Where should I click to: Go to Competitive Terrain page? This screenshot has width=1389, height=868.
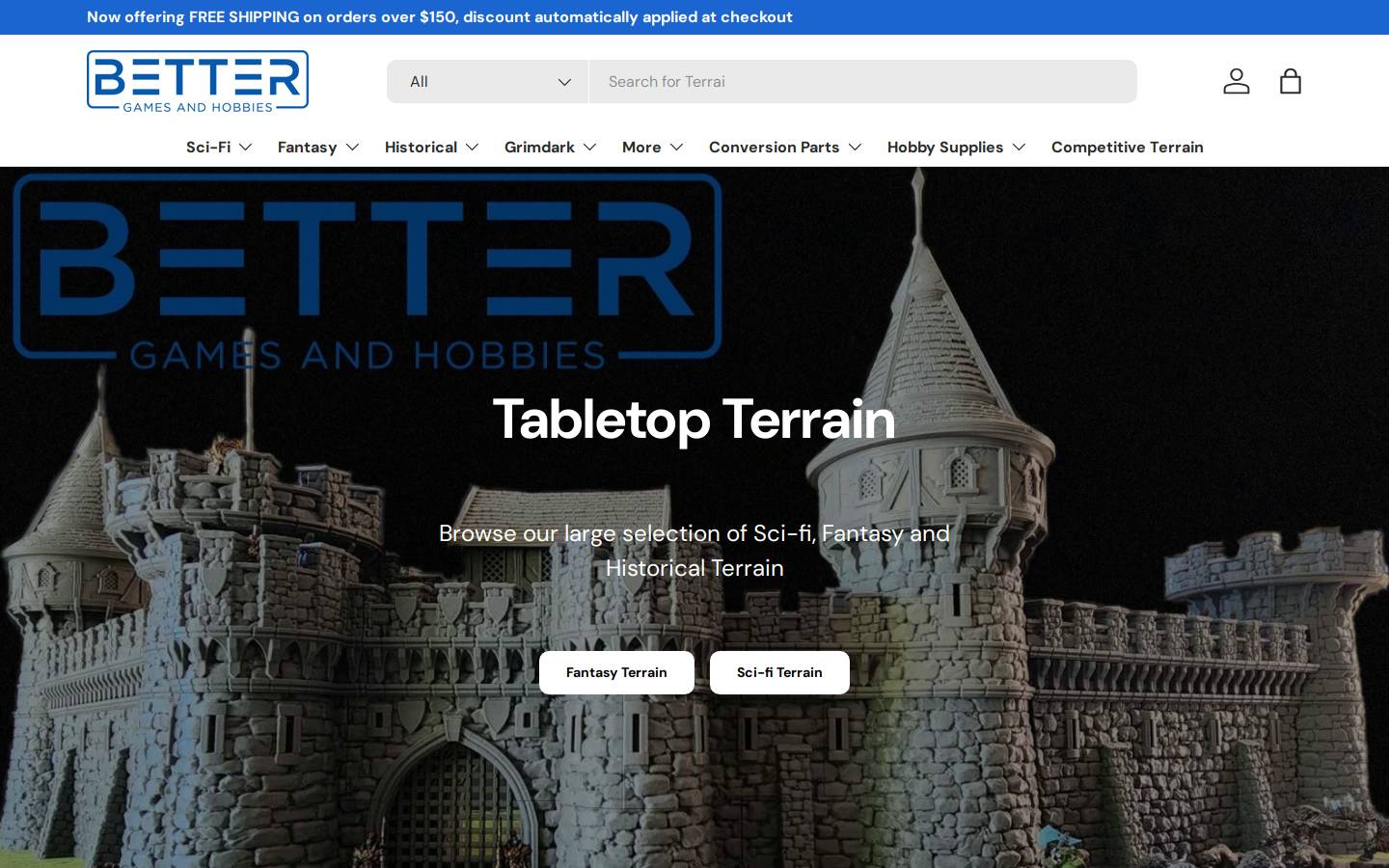(x=1127, y=148)
